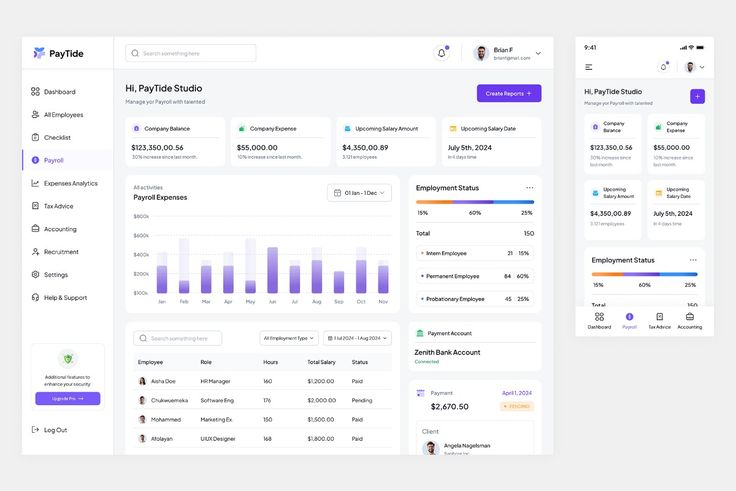Switch to Dashboard tab in mobile nav
Image resolution: width=736 pixels, height=491 pixels.
point(599,321)
